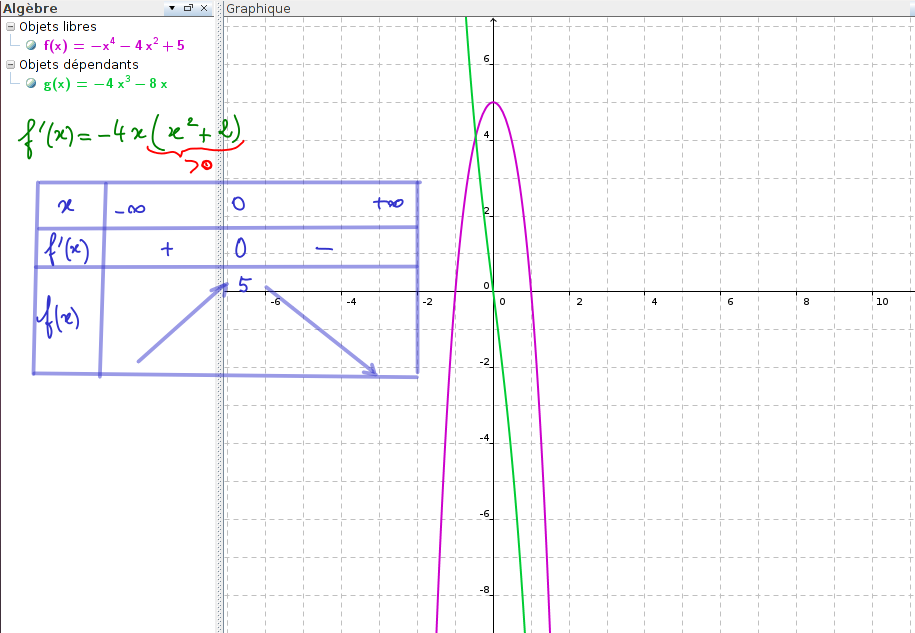Toggle visibility bullet of function f(x)

(x=31, y=46)
